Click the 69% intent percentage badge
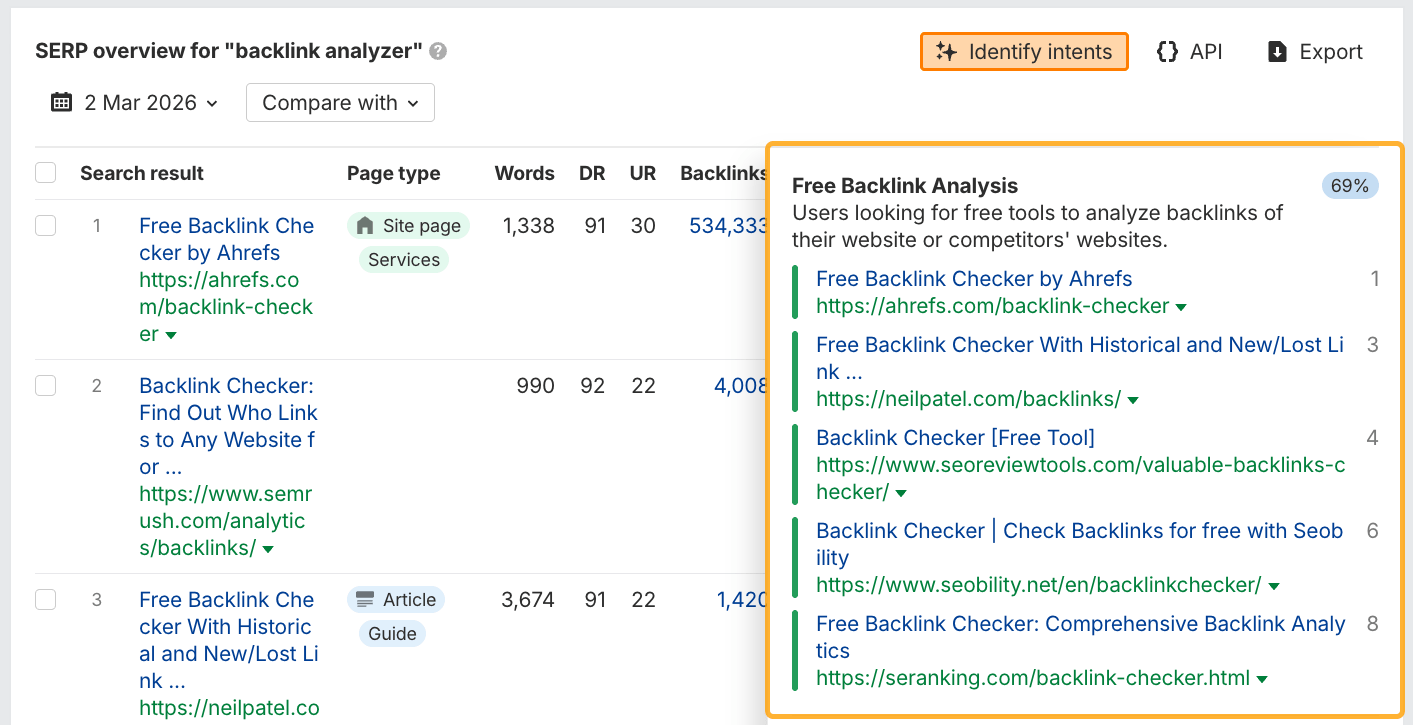Image resolution: width=1413 pixels, height=725 pixels. pyautogui.click(x=1351, y=185)
